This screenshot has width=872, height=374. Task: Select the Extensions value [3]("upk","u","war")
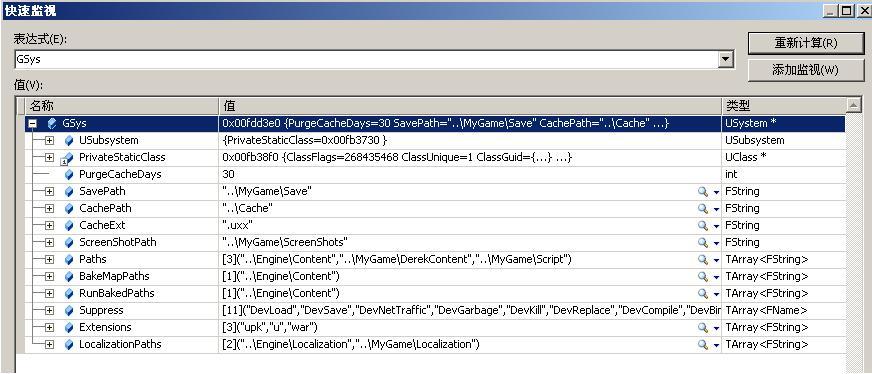[270, 328]
